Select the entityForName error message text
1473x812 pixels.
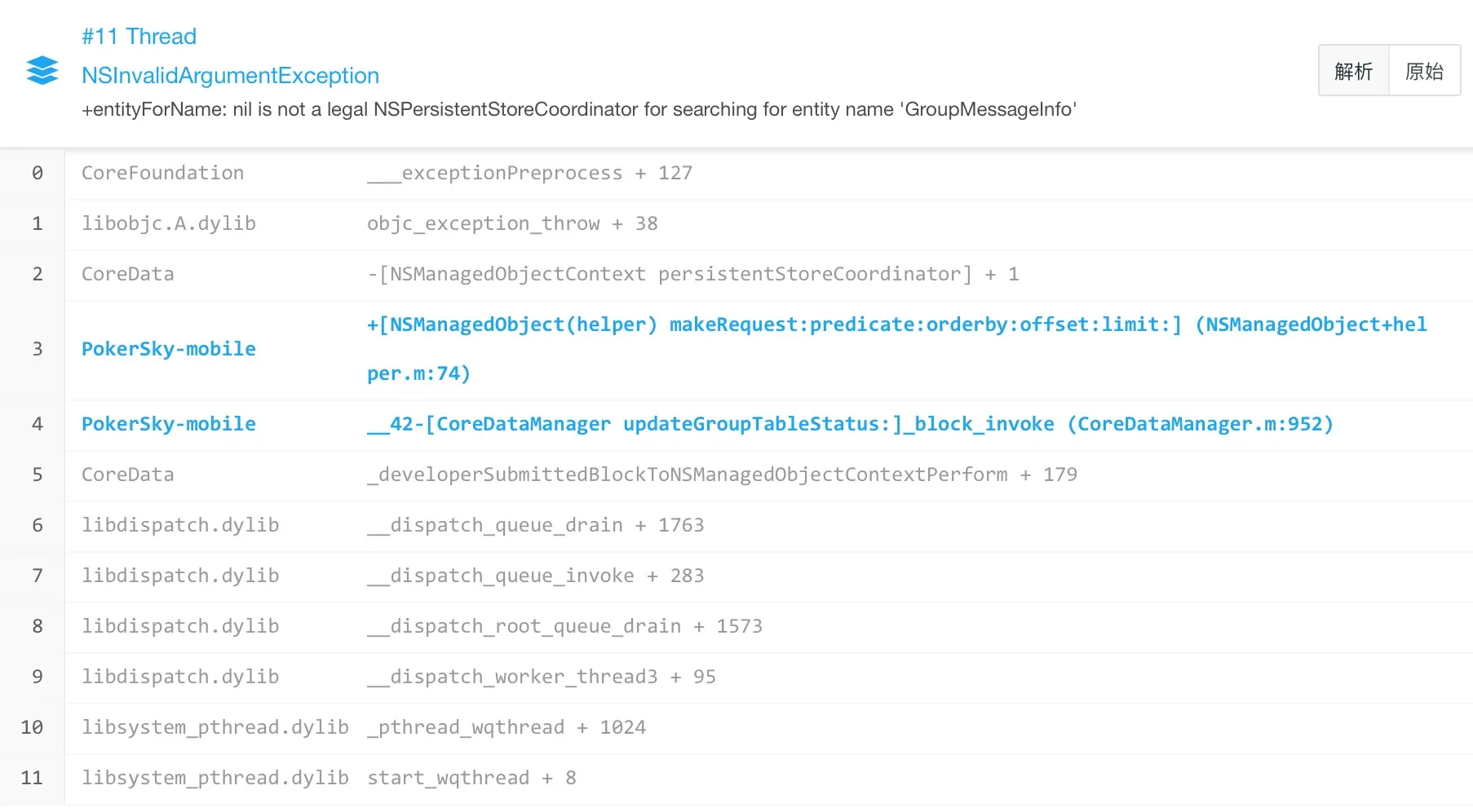(x=579, y=109)
